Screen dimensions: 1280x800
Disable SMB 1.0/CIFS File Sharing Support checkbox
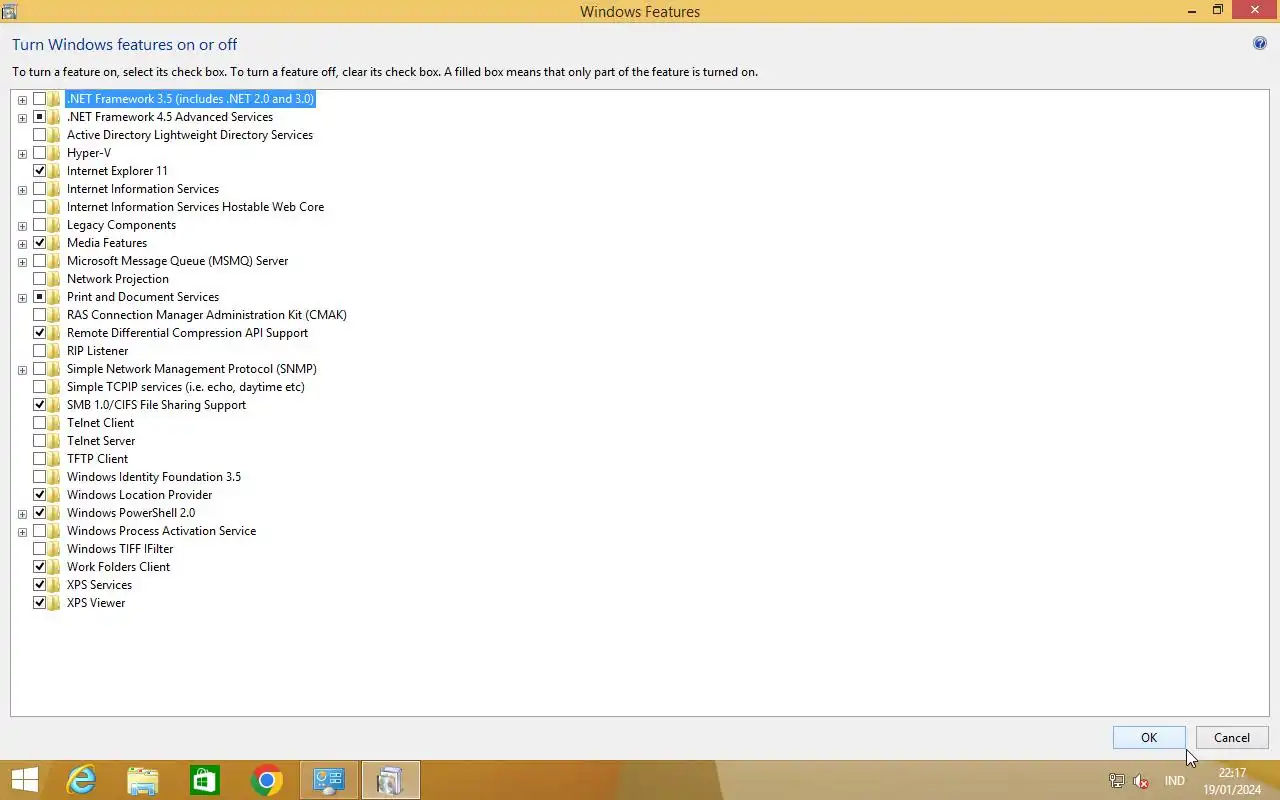pos(40,405)
